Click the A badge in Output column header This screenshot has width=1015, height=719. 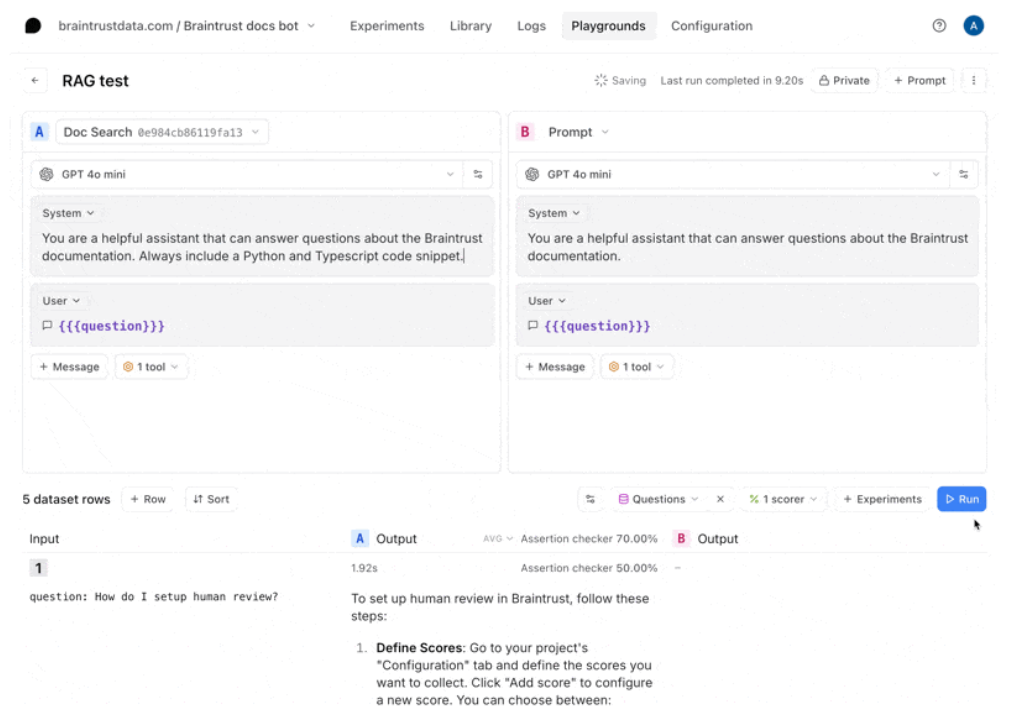360,538
